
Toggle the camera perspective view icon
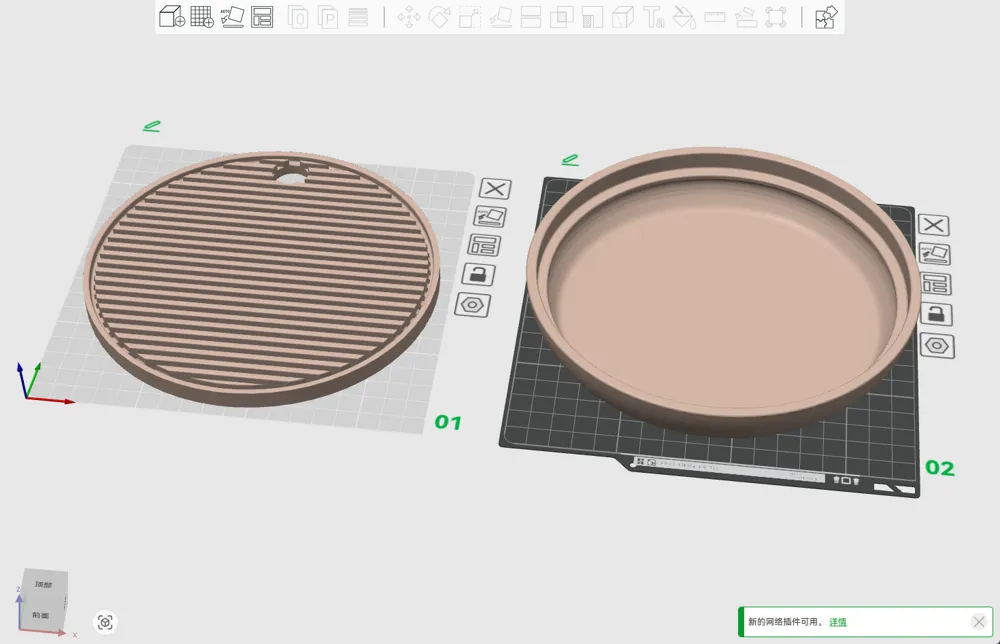(105, 622)
